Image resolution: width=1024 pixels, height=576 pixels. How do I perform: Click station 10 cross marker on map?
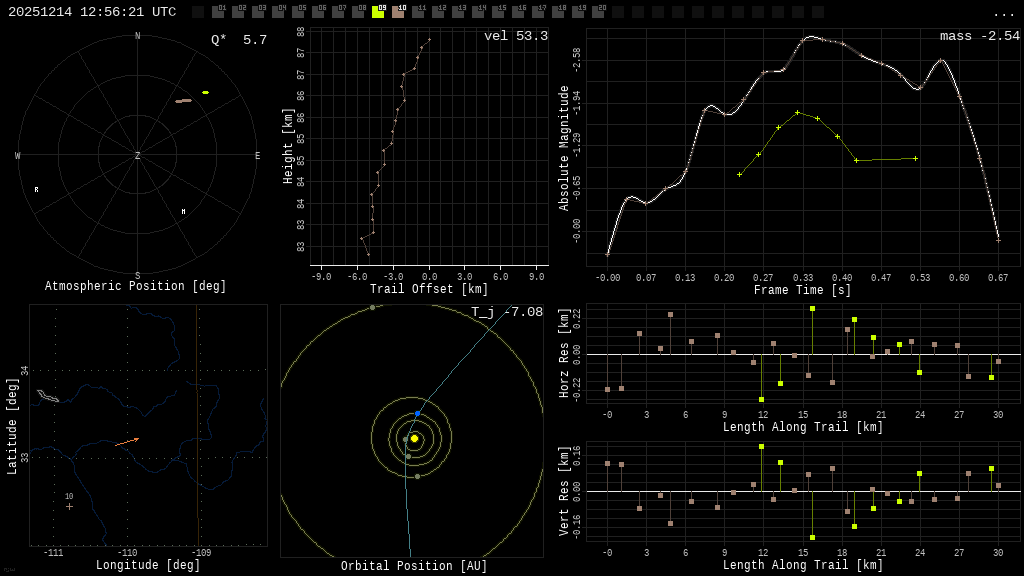[69, 506]
